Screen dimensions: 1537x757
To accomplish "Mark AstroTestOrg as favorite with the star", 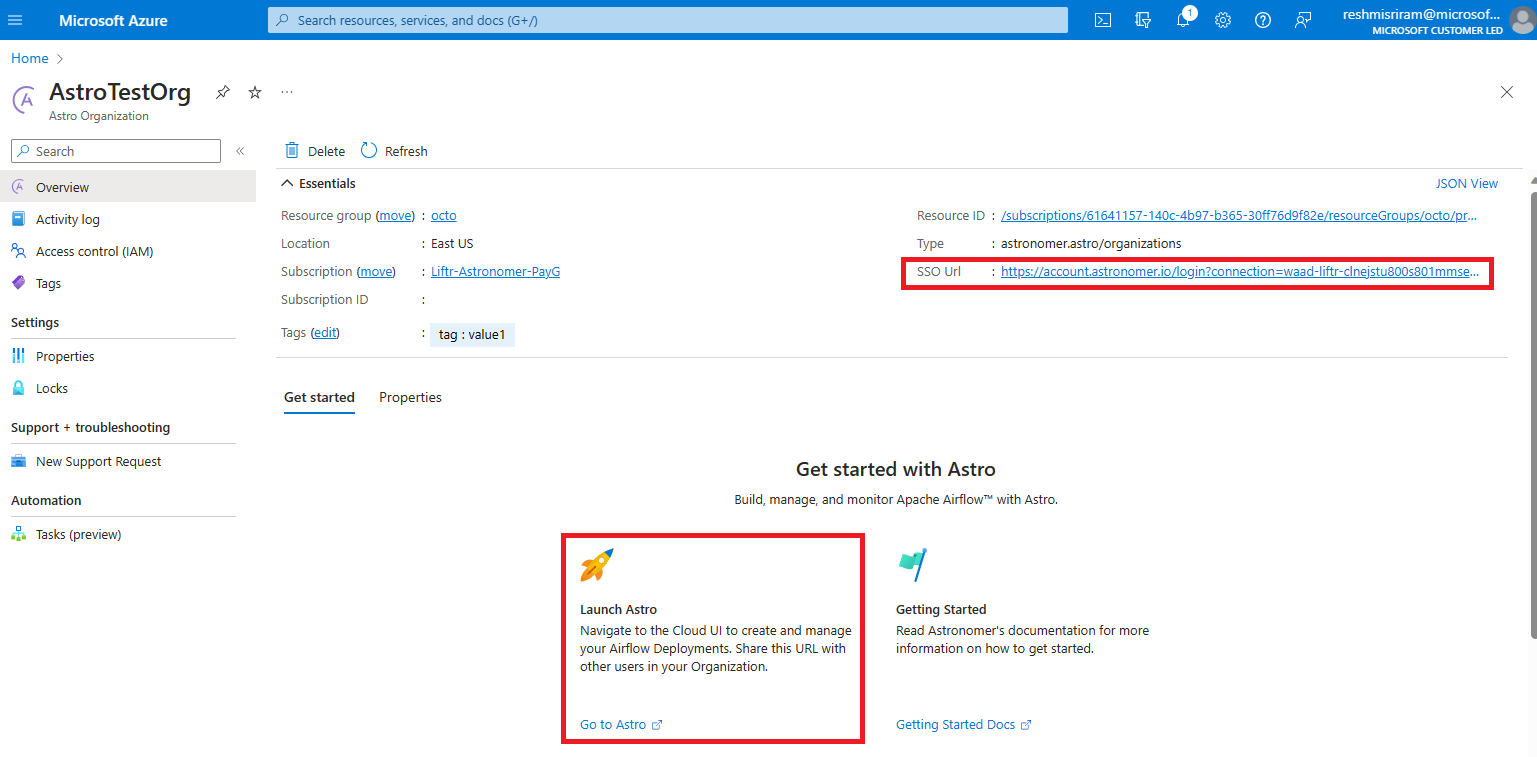I will coord(255,92).
